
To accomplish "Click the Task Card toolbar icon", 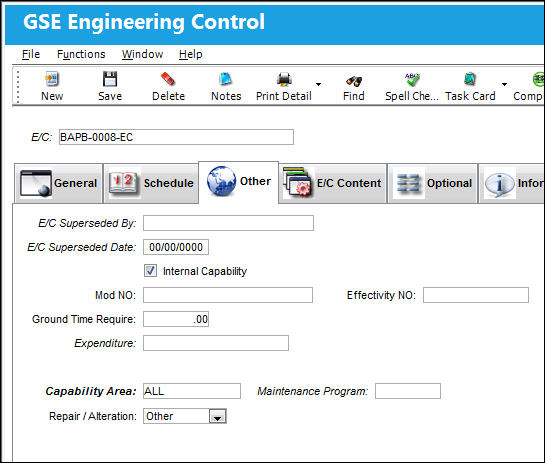I will [470, 79].
